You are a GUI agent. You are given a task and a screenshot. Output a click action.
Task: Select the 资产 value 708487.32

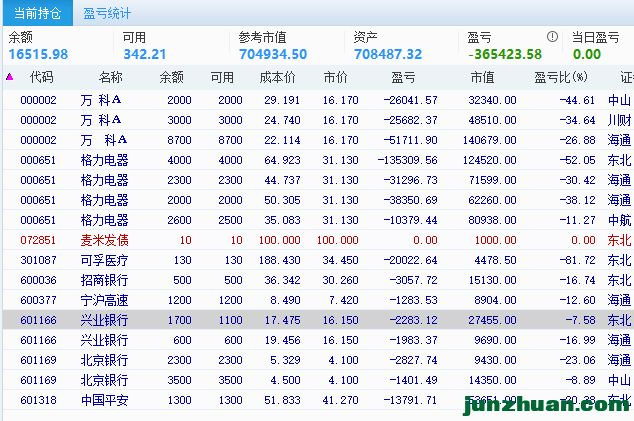[x=388, y=54]
